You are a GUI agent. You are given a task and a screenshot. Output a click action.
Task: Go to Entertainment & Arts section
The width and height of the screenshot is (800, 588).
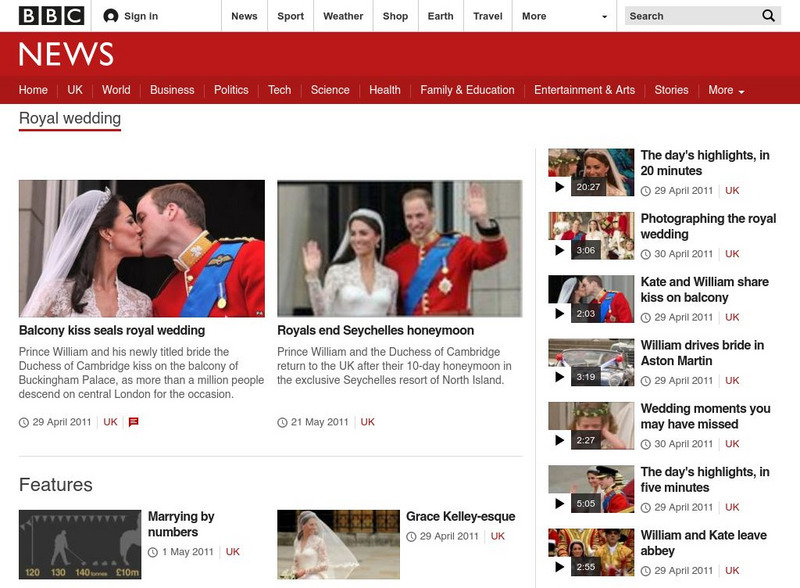pyautogui.click(x=584, y=90)
